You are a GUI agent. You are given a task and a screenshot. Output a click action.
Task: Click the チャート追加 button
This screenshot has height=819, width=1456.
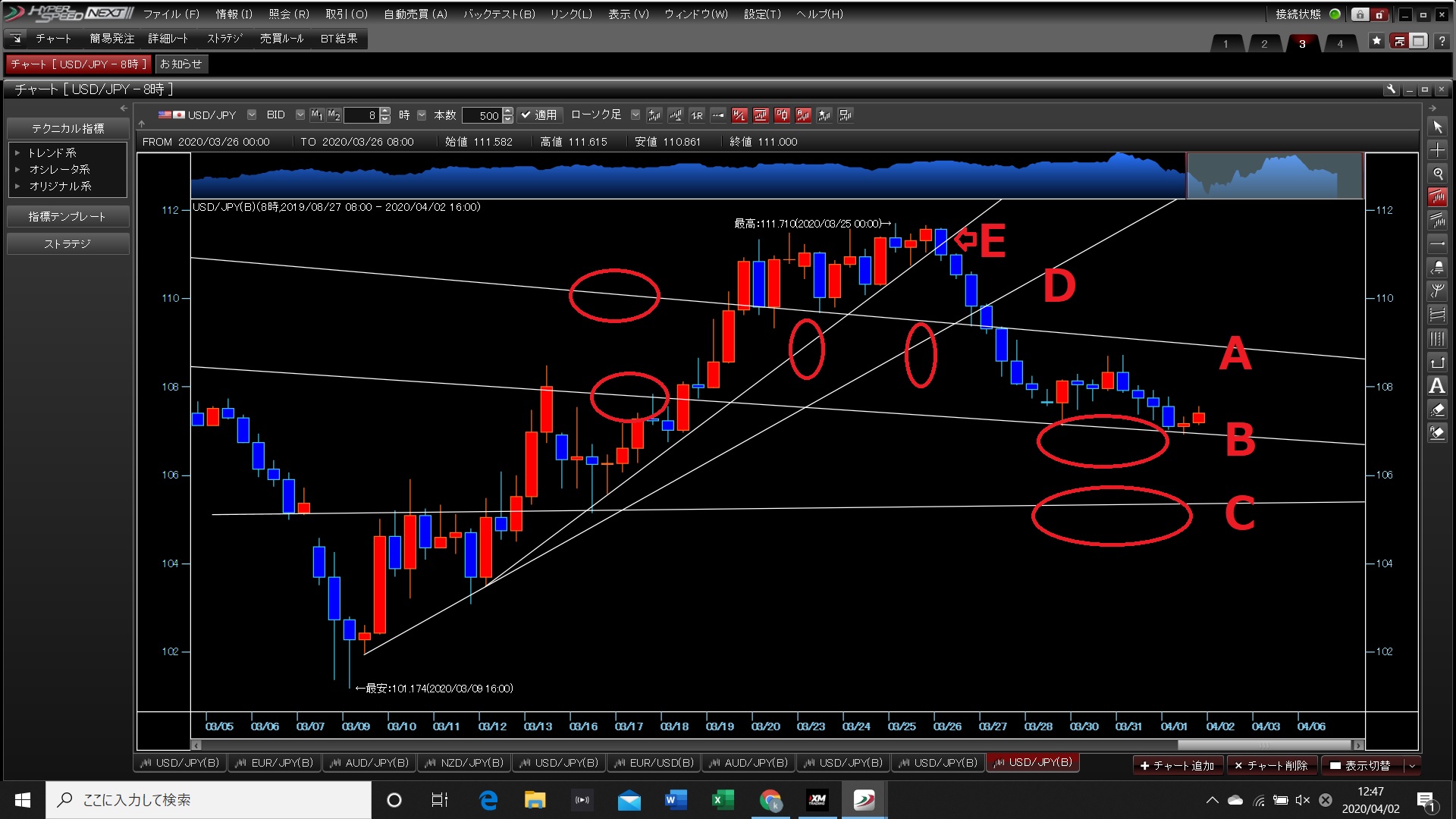(1177, 766)
